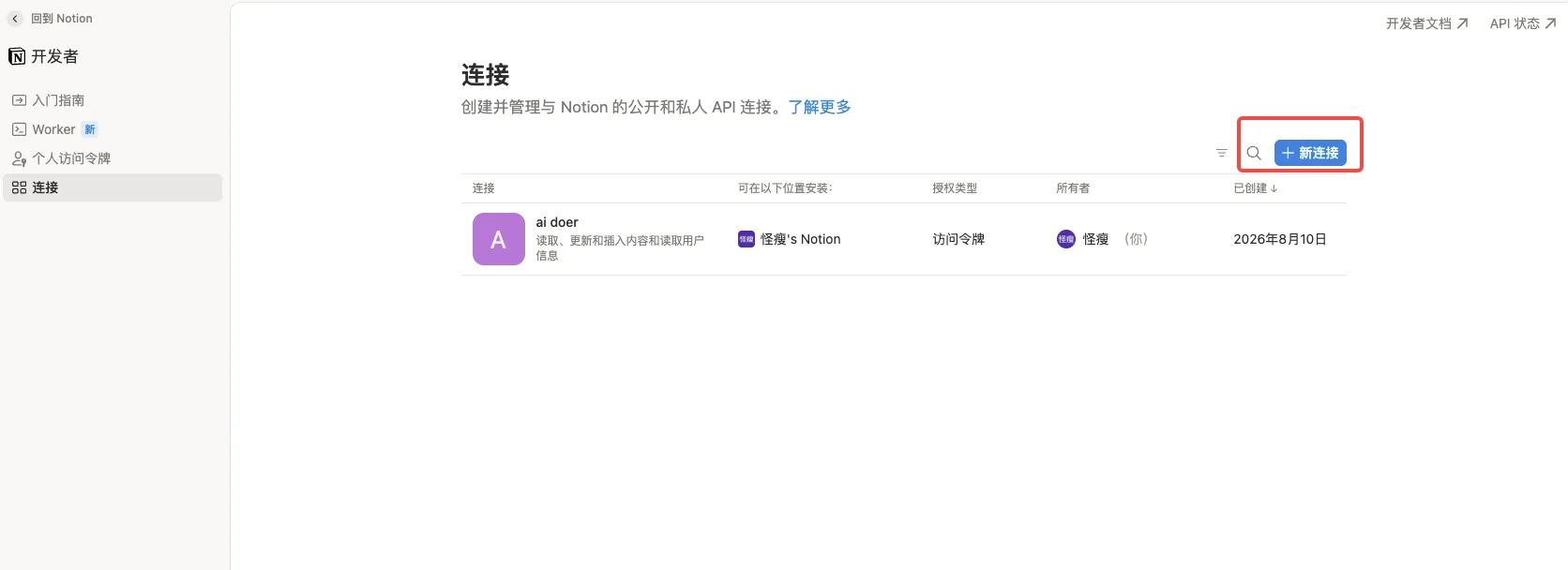
Task: Click the 开发者 heading in sidebar
Action: tap(54, 56)
